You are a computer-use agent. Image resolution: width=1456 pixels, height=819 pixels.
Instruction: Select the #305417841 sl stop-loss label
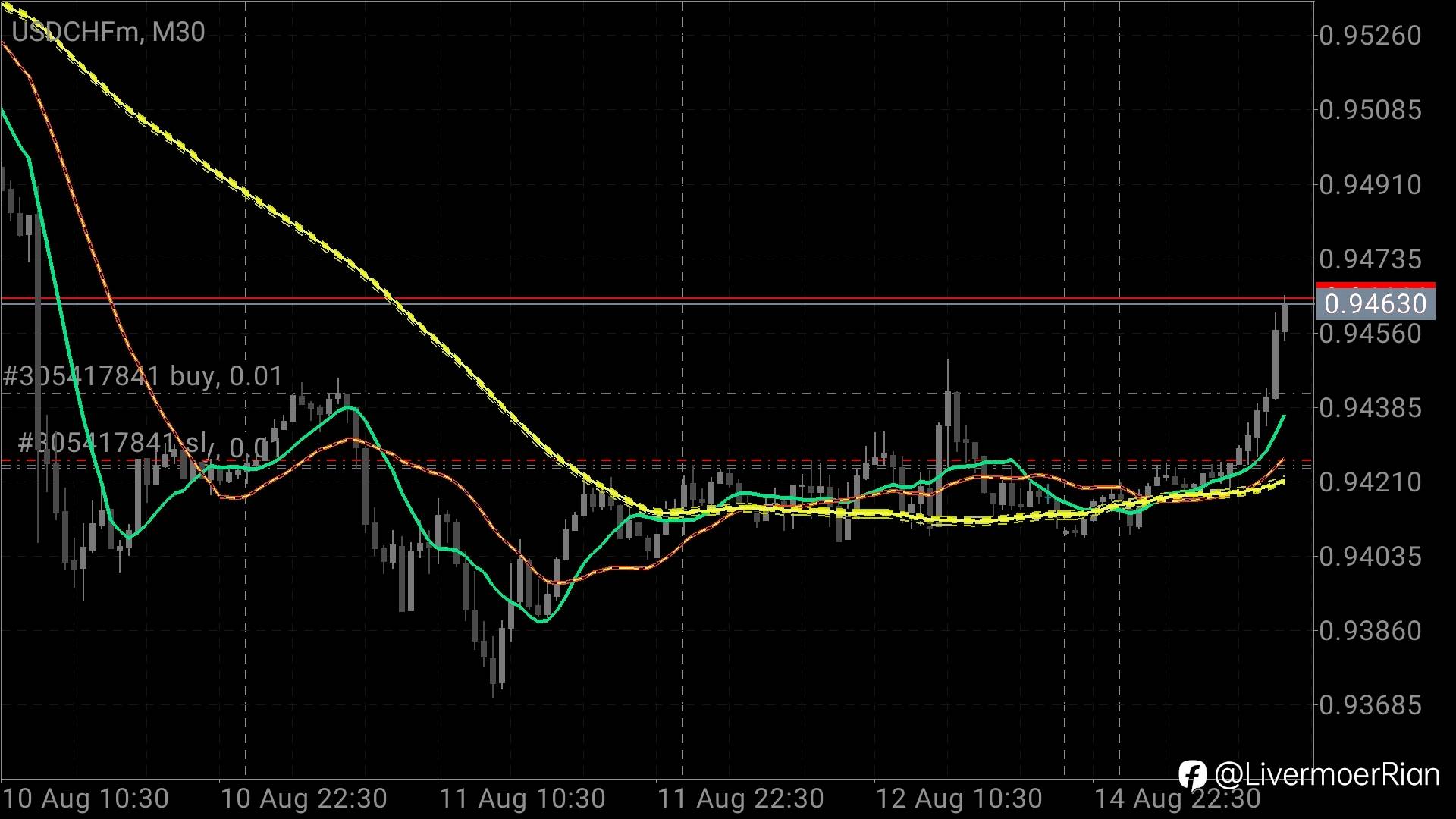point(148,444)
